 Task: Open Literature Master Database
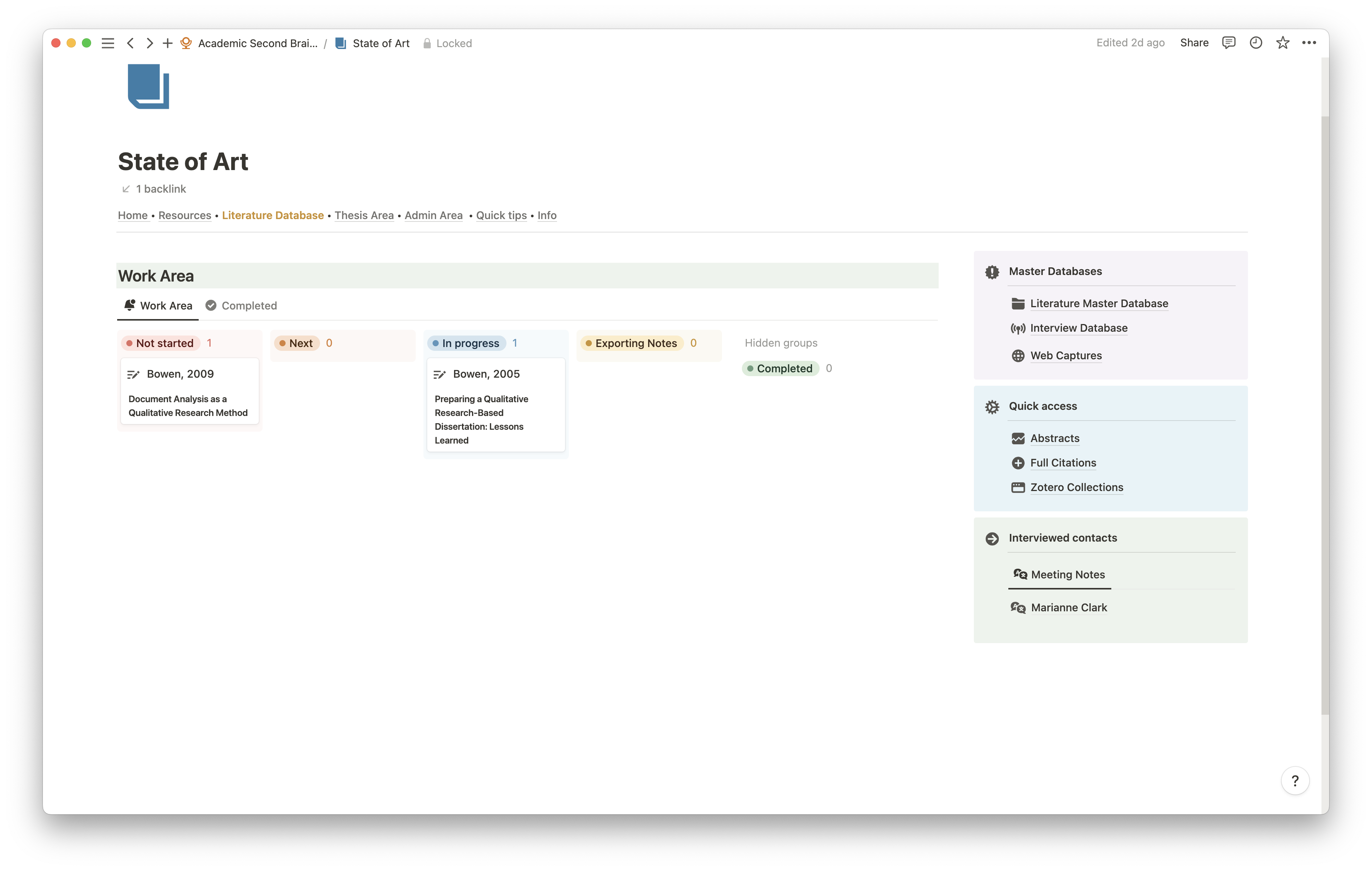(1099, 303)
